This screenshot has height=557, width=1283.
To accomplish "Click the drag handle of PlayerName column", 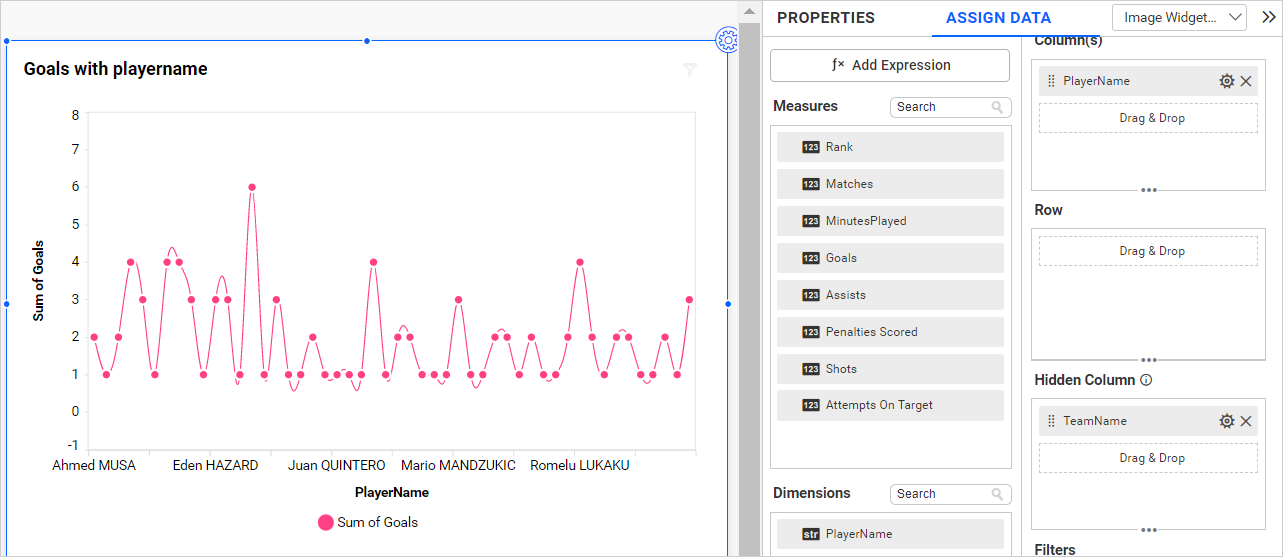I will 1051,81.
